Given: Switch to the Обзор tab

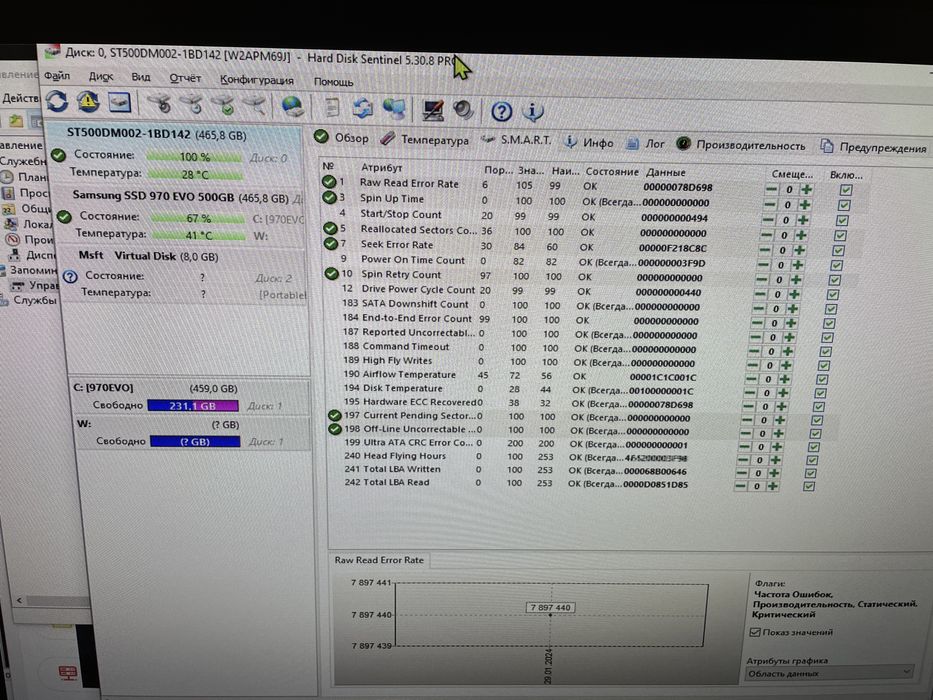Looking at the screenshot, I should [x=342, y=138].
